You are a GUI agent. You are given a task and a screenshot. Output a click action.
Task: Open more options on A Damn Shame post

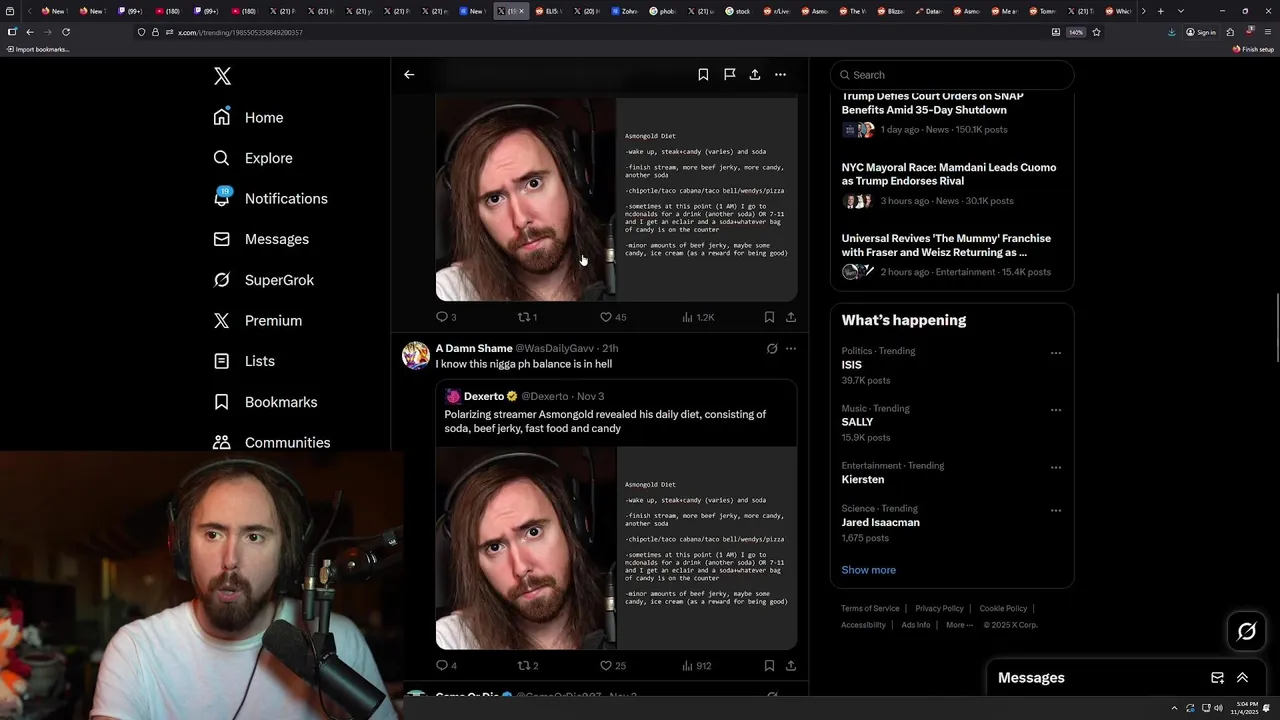click(x=791, y=349)
